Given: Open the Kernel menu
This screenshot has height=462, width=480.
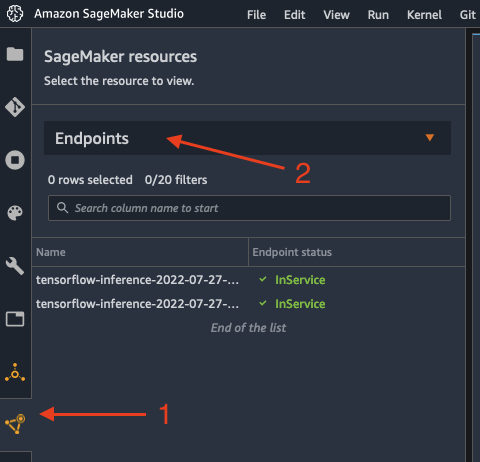Looking at the screenshot, I should pyautogui.click(x=424, y=15).
